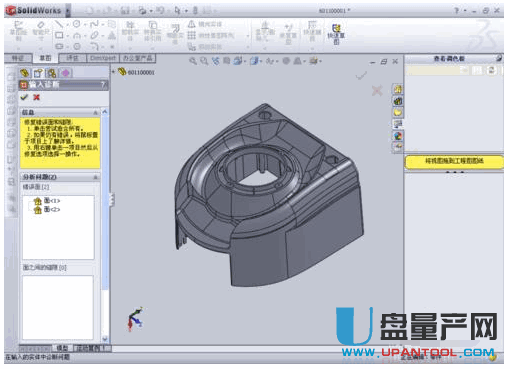Collapse the Analyze Problem section header

95,177
